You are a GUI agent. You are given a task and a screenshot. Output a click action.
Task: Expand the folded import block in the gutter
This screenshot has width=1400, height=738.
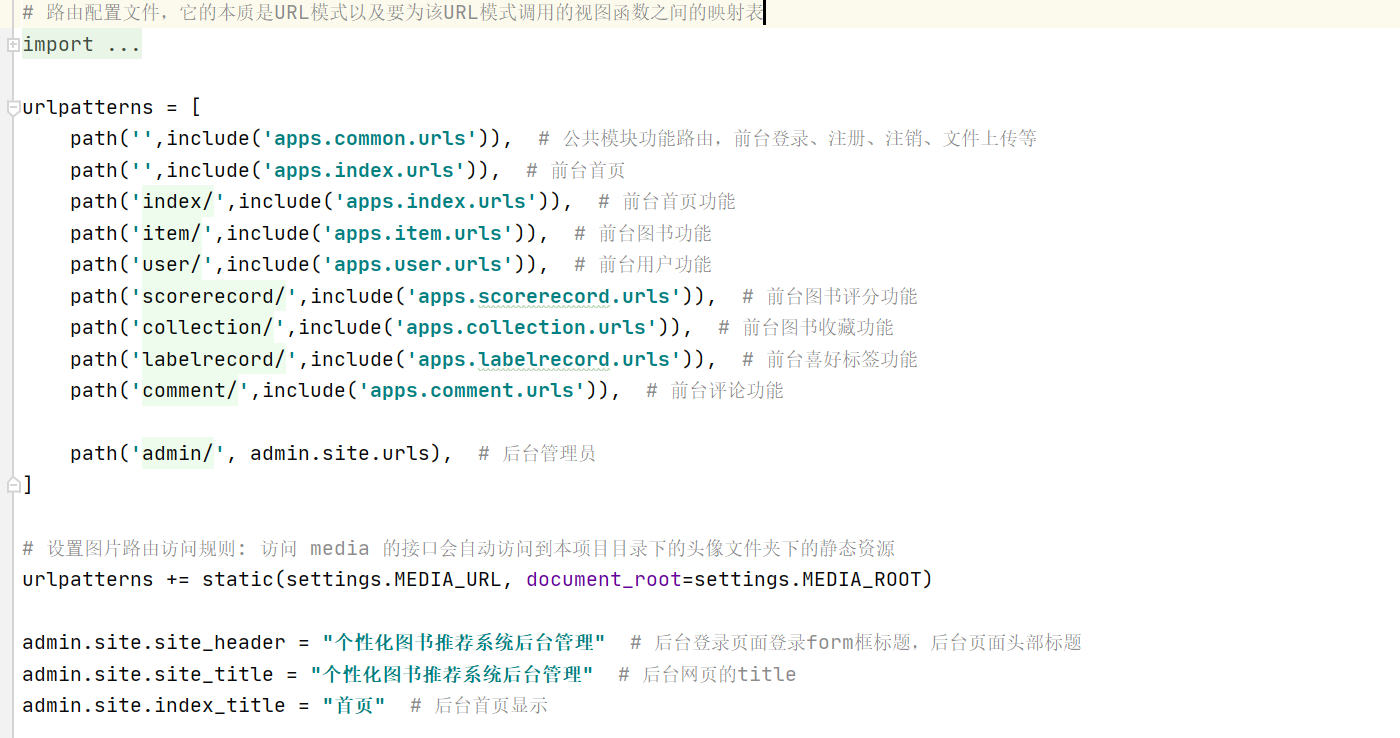click(x=12, y=45)
